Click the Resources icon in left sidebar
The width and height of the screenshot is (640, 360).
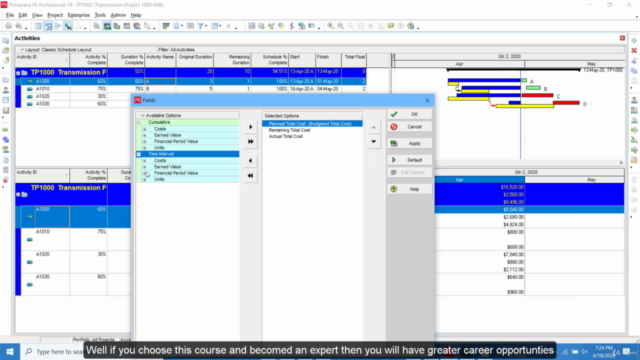[x=6, y=90]
